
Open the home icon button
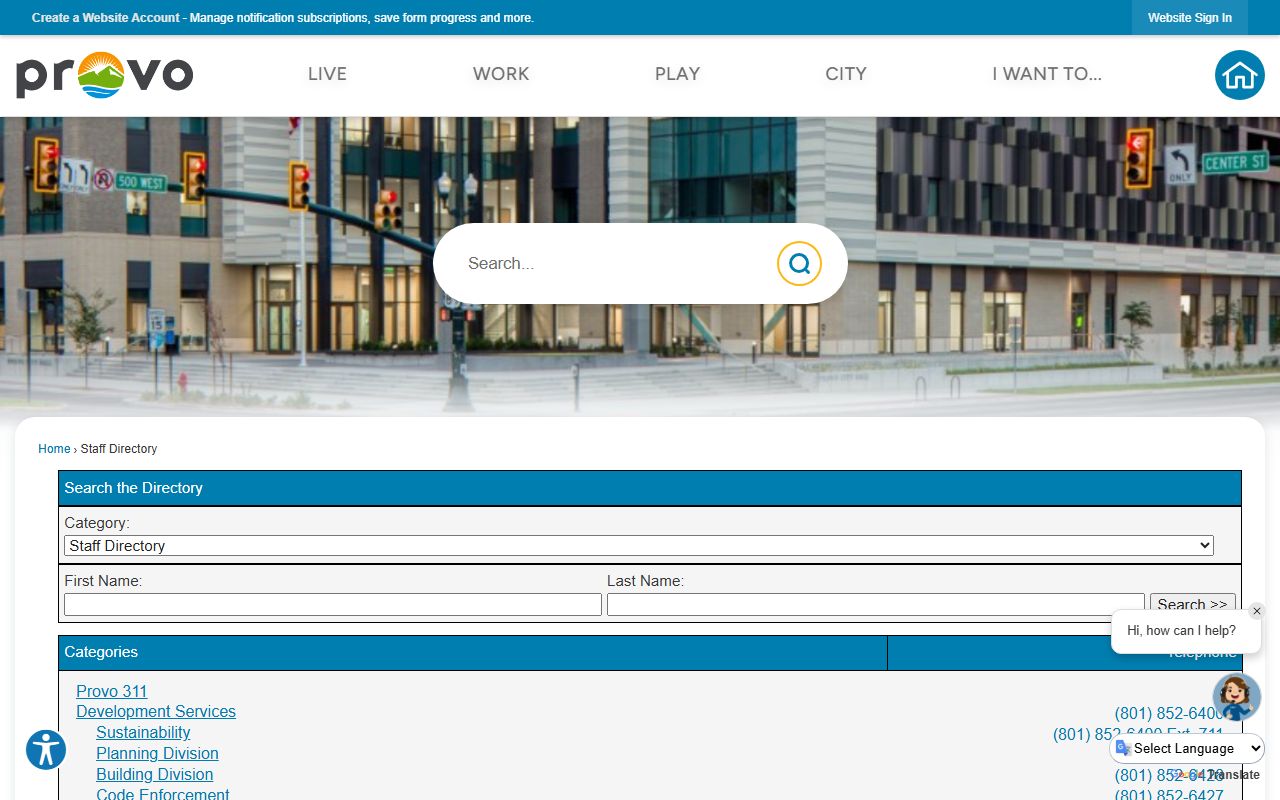coord(1240,75)
